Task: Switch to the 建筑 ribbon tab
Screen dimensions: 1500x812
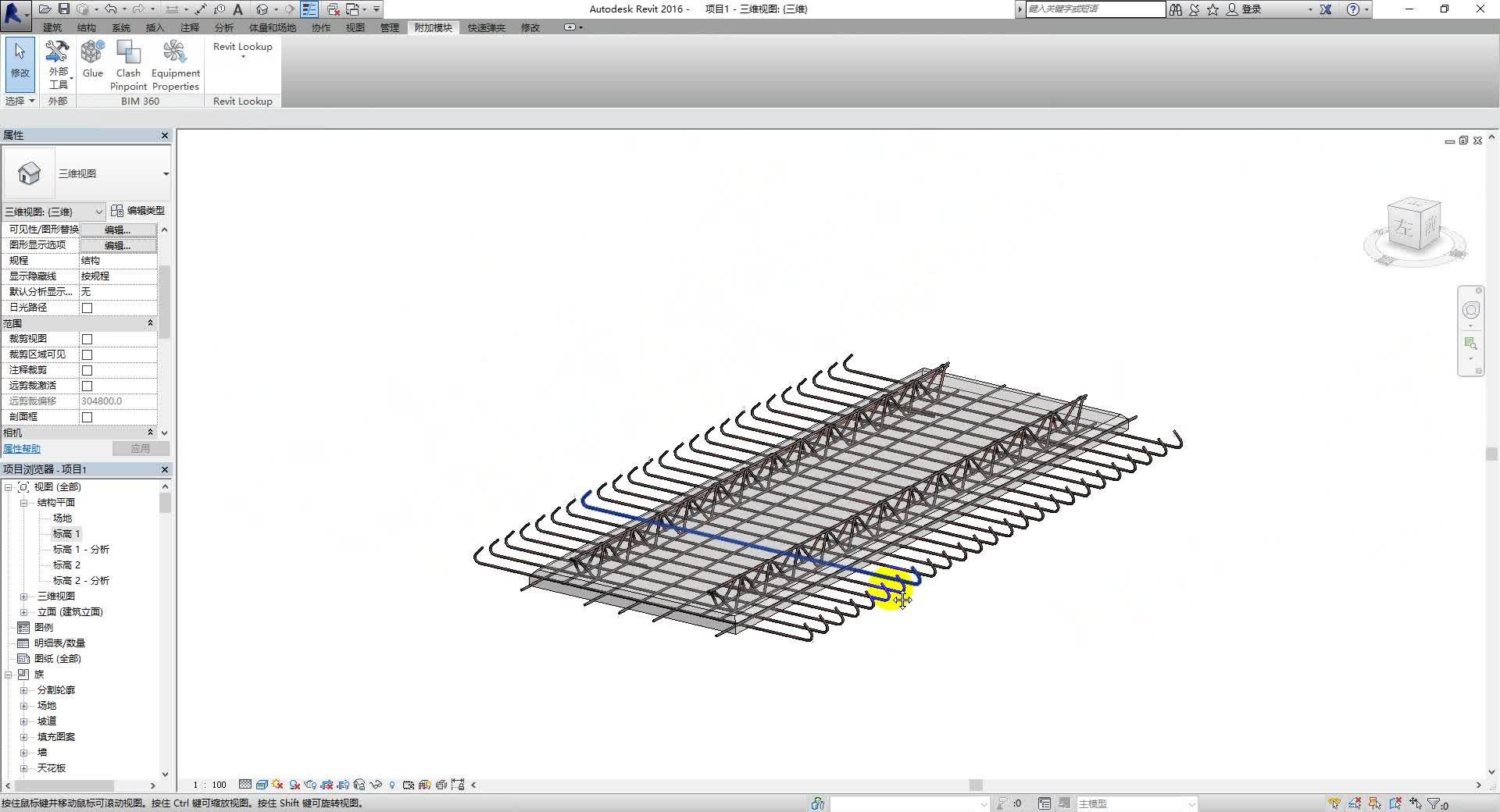Action: tap(52, 27)
